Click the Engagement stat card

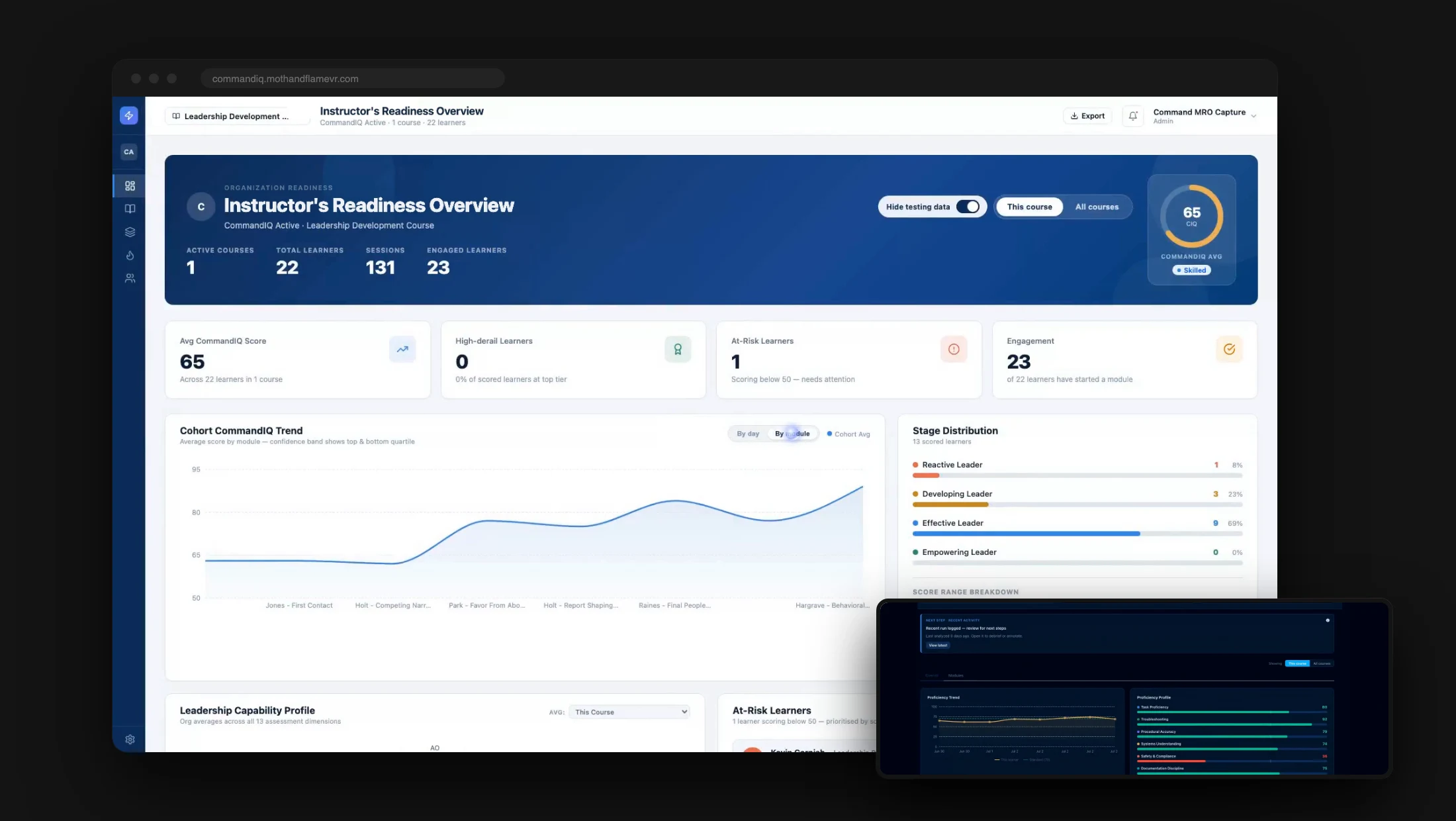(1124, 360)
